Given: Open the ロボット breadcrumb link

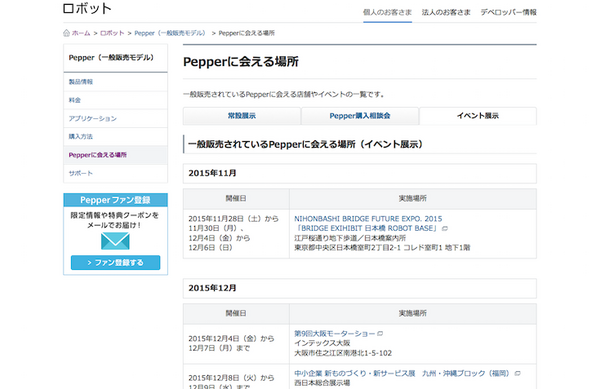Looking at the screenshot, I should pyautogui.click(x=112, y=33).
